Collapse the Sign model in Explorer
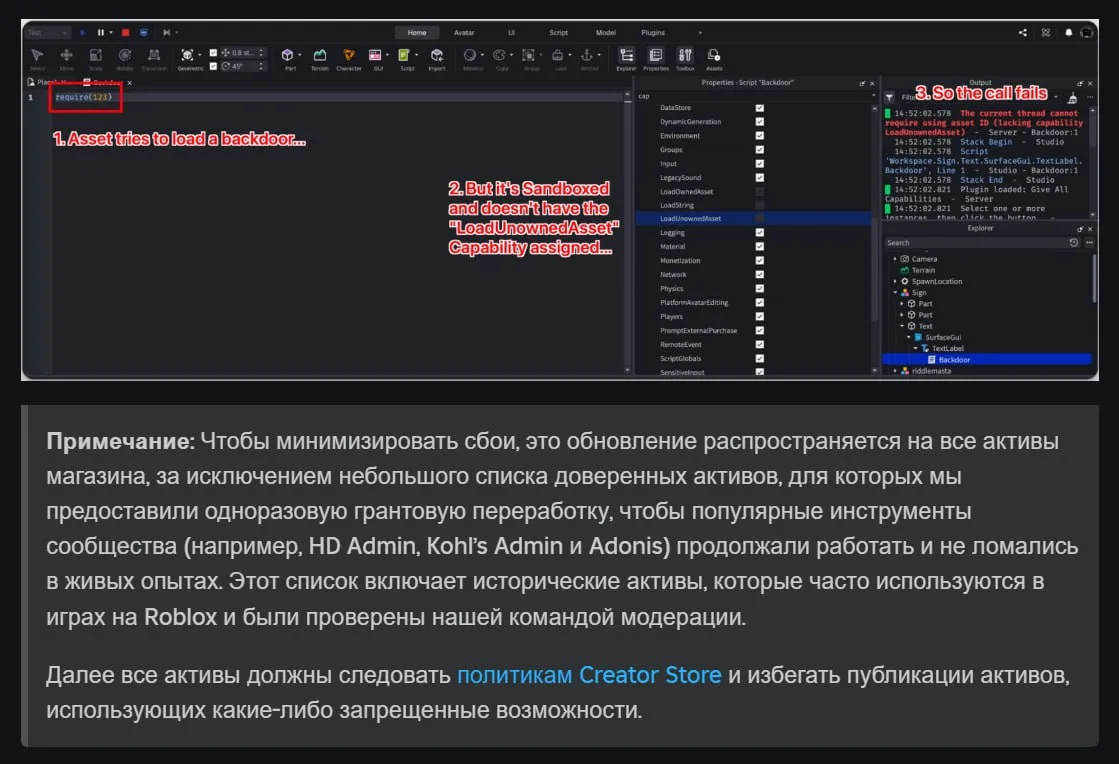 [x=895, y=292]
